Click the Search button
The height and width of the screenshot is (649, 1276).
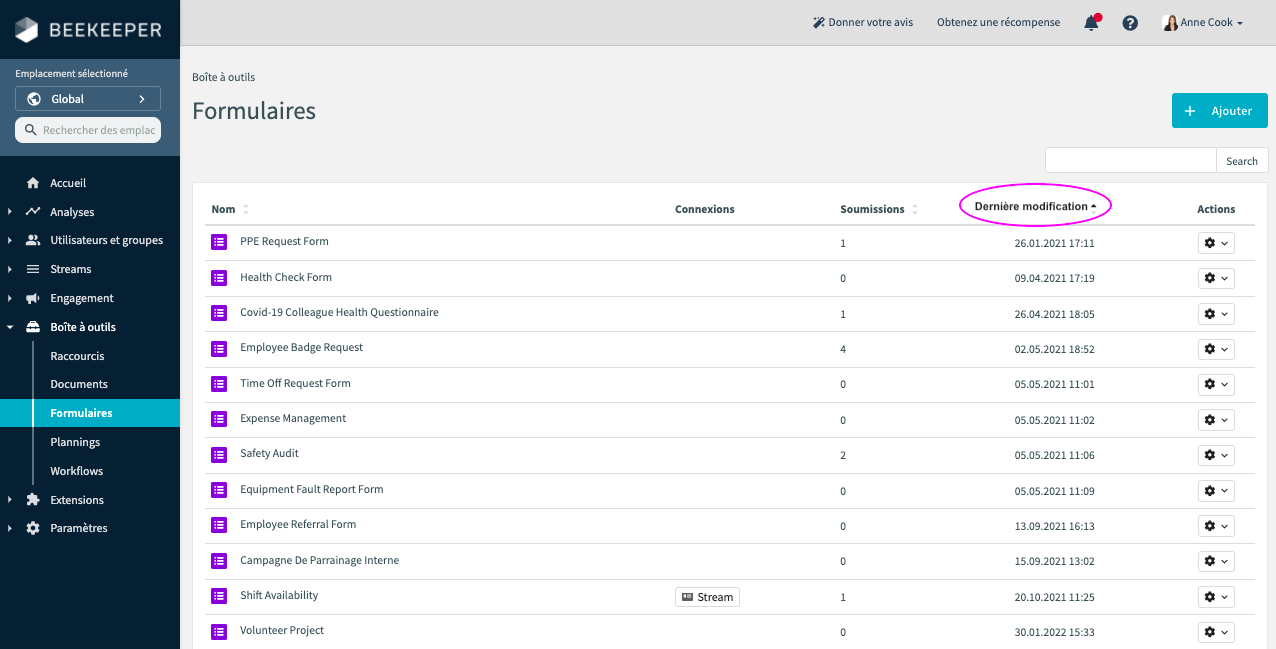click(1242, 161)
